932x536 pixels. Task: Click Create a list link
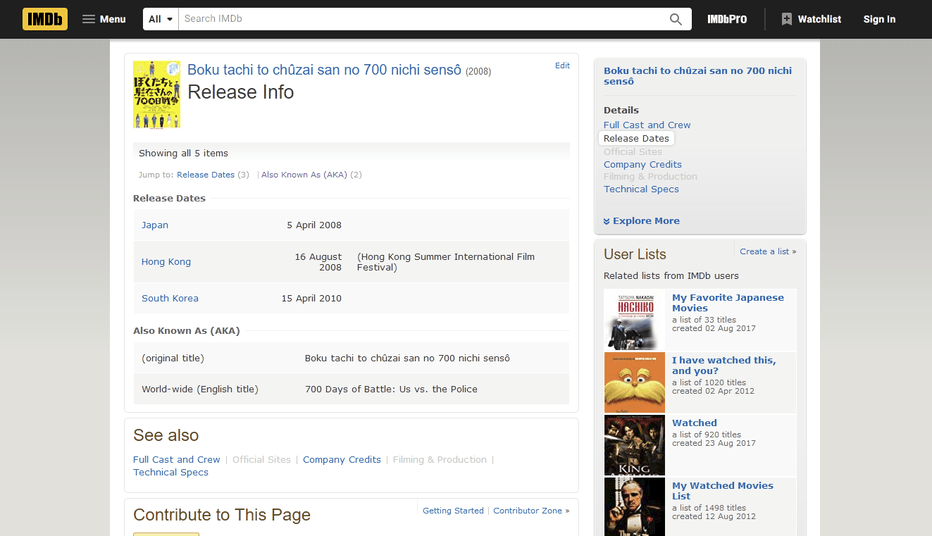(764, 251)
